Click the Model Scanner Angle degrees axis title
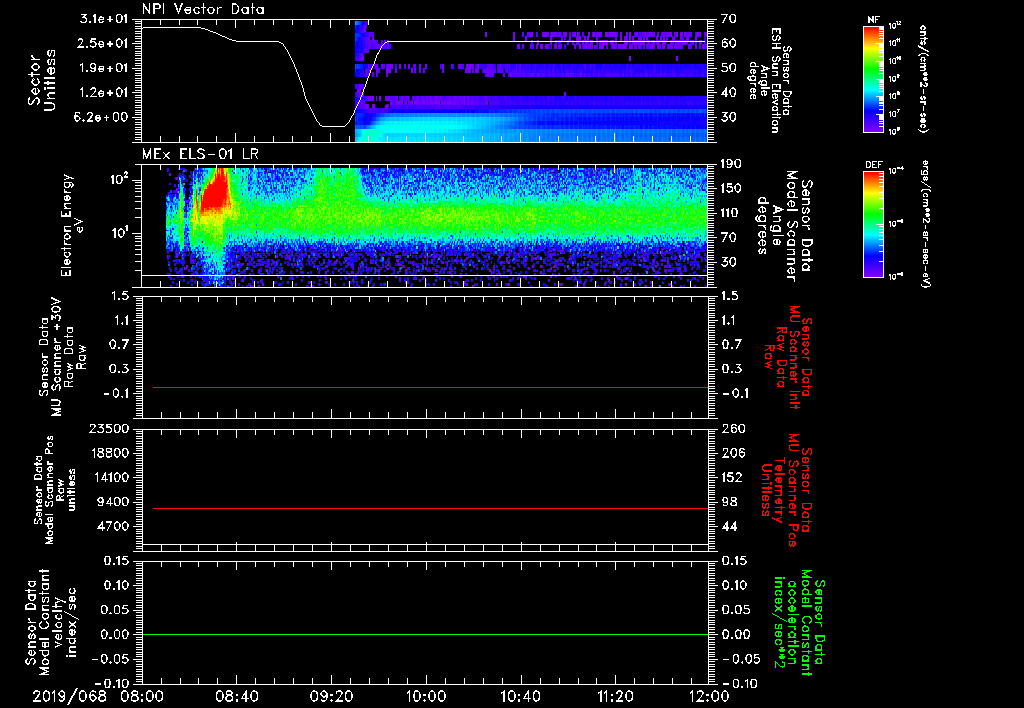Image resolution: width=1024 pixels, height=708 pixels. click(x=784, y=225)
